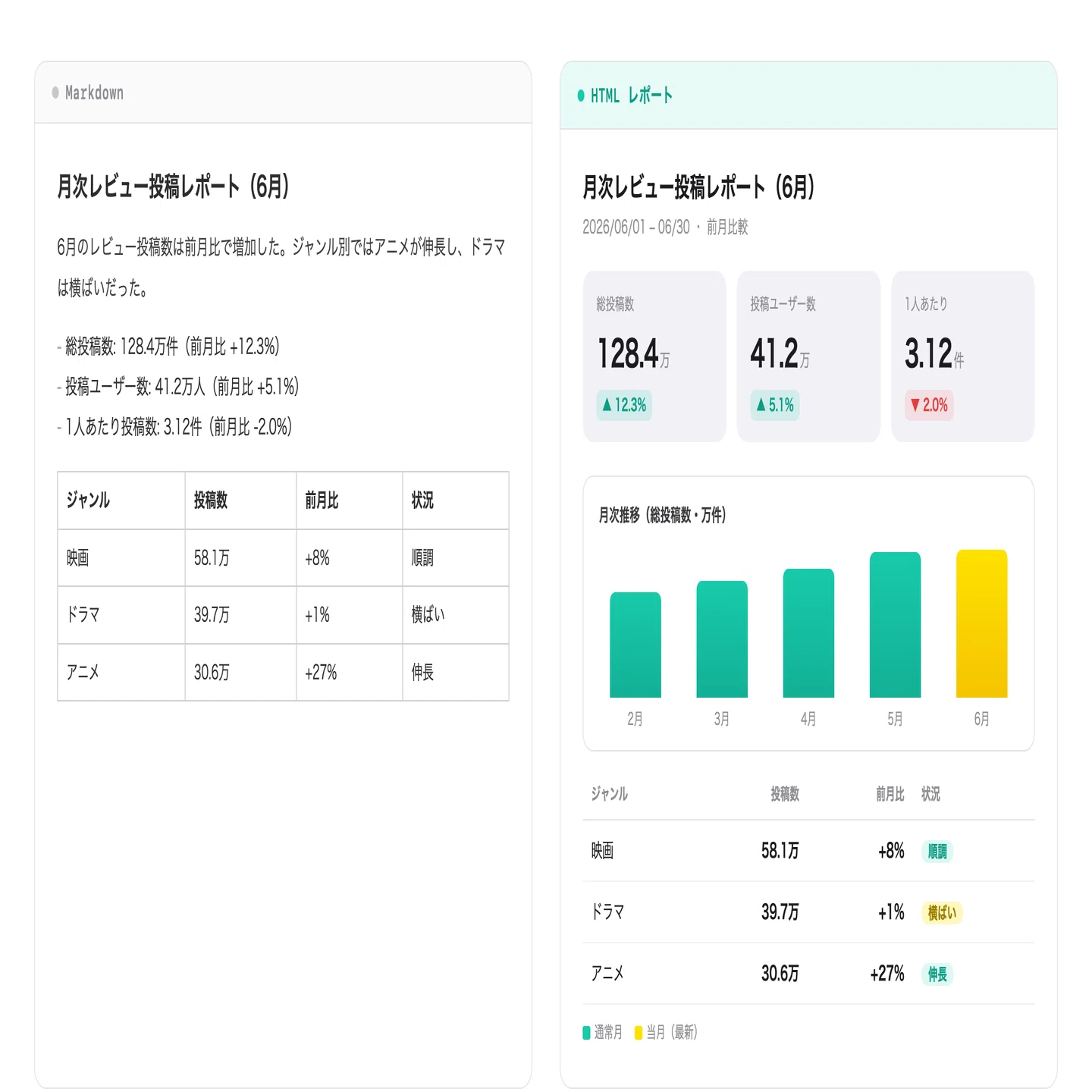The height and width of the screenshot is (1092, 1092).
Task: Click the bullet line 総投稿数: 128.4万件
Action: 168,347
